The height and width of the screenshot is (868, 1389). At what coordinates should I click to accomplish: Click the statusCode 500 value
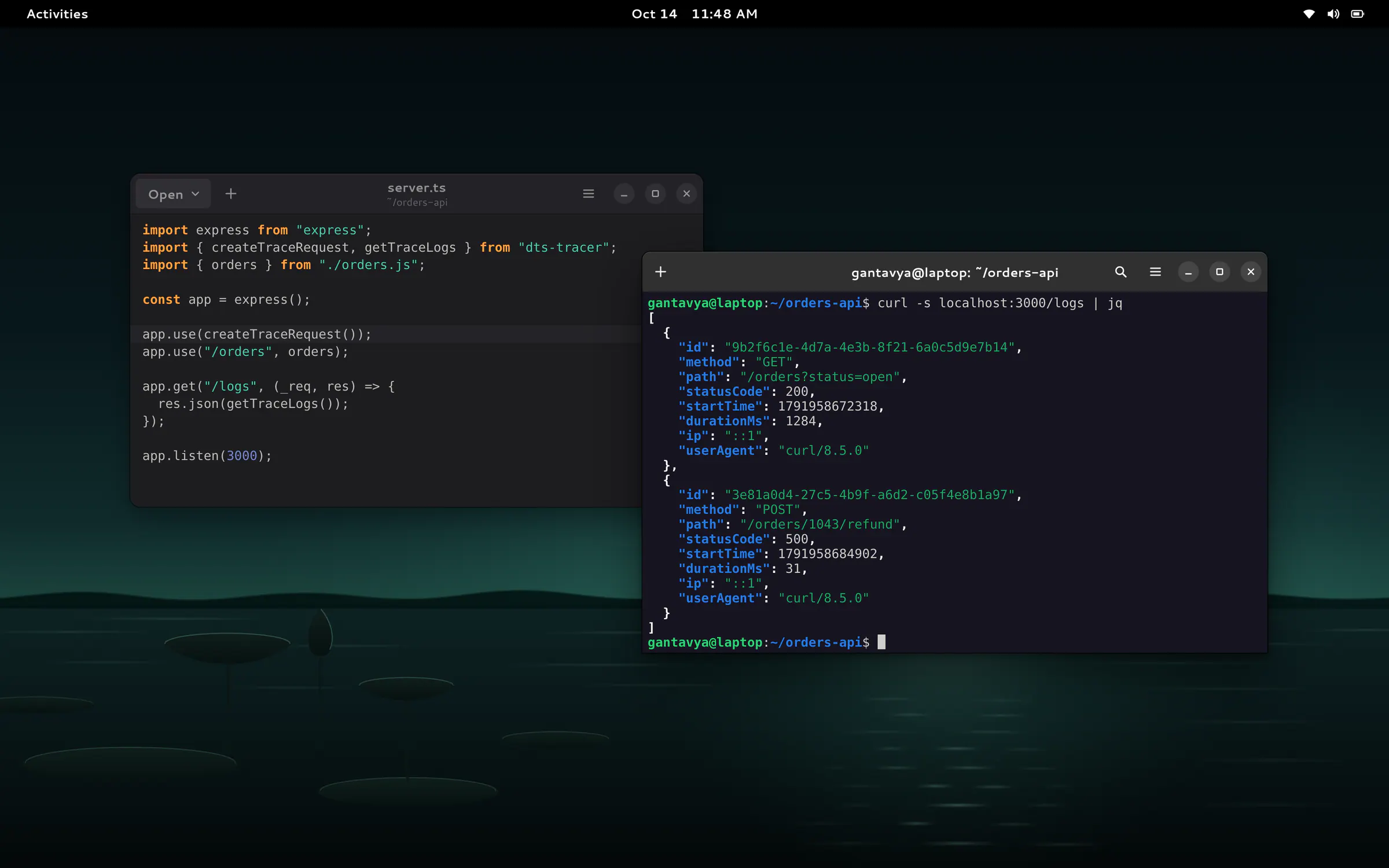tap(796, 539)
